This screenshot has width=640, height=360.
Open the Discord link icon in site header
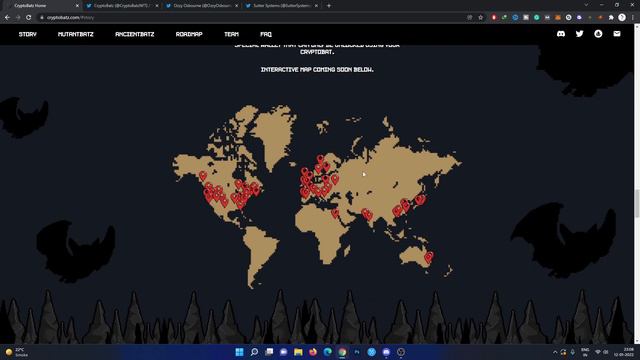coord(561,34)
